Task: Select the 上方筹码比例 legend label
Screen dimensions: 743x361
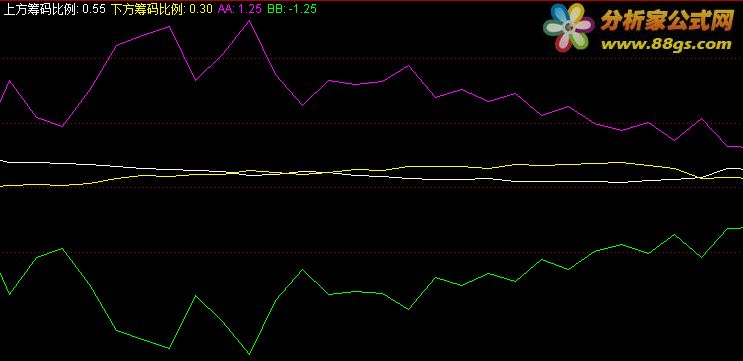Action: [41, 9]
